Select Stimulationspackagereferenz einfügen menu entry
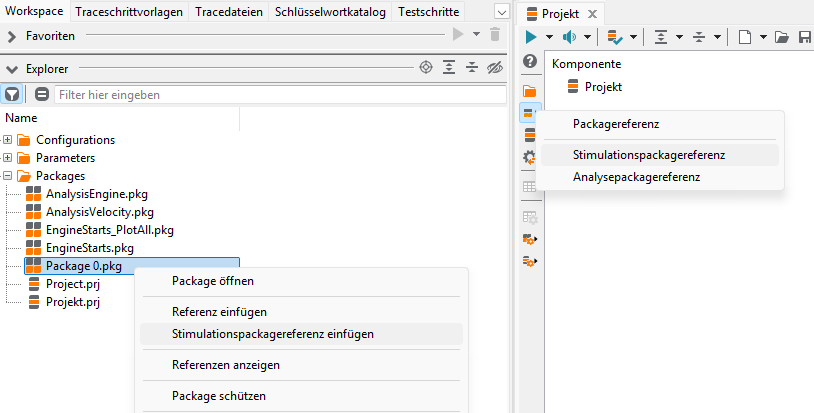The width and height of the screenshot is (814, 413). pos(302,334)
